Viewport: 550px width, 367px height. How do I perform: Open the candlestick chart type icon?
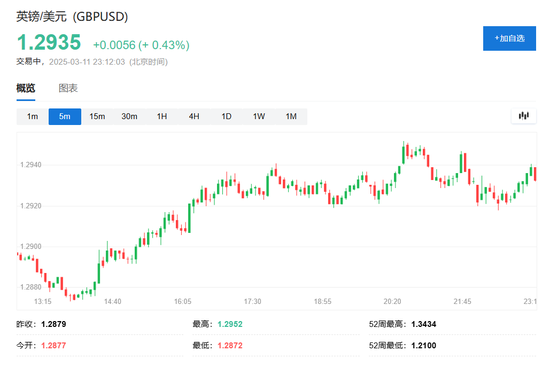click(524, 116)
